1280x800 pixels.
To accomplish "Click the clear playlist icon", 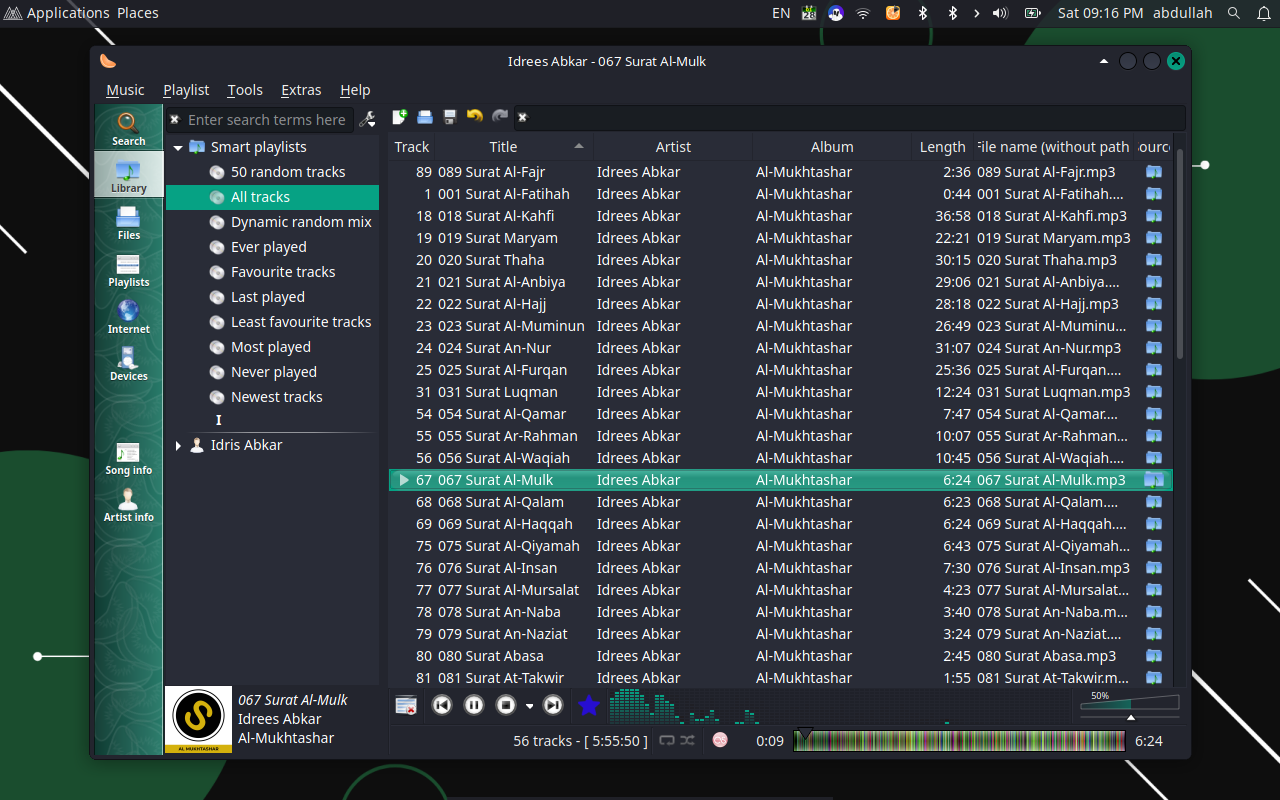I will [406, 706].
